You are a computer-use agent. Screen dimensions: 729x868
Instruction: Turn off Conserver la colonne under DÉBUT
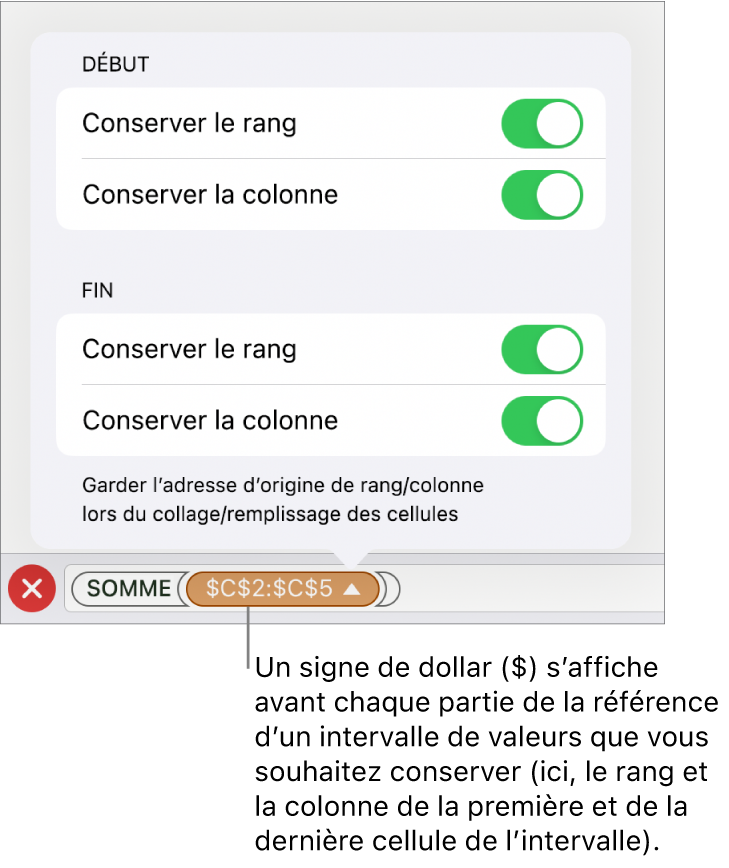click(x=541, y=195)
